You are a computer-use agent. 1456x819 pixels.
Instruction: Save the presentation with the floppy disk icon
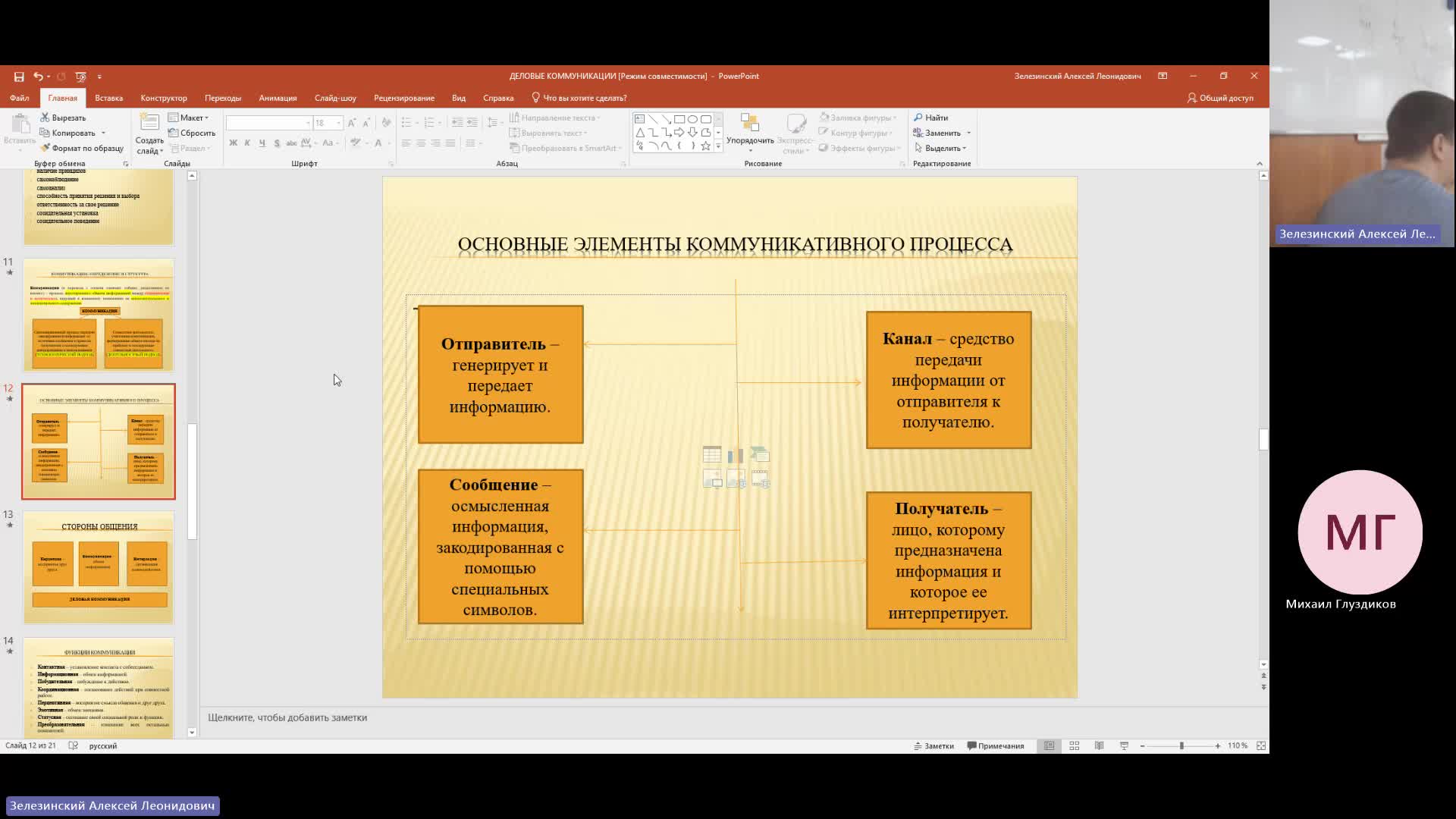point(19,76)
